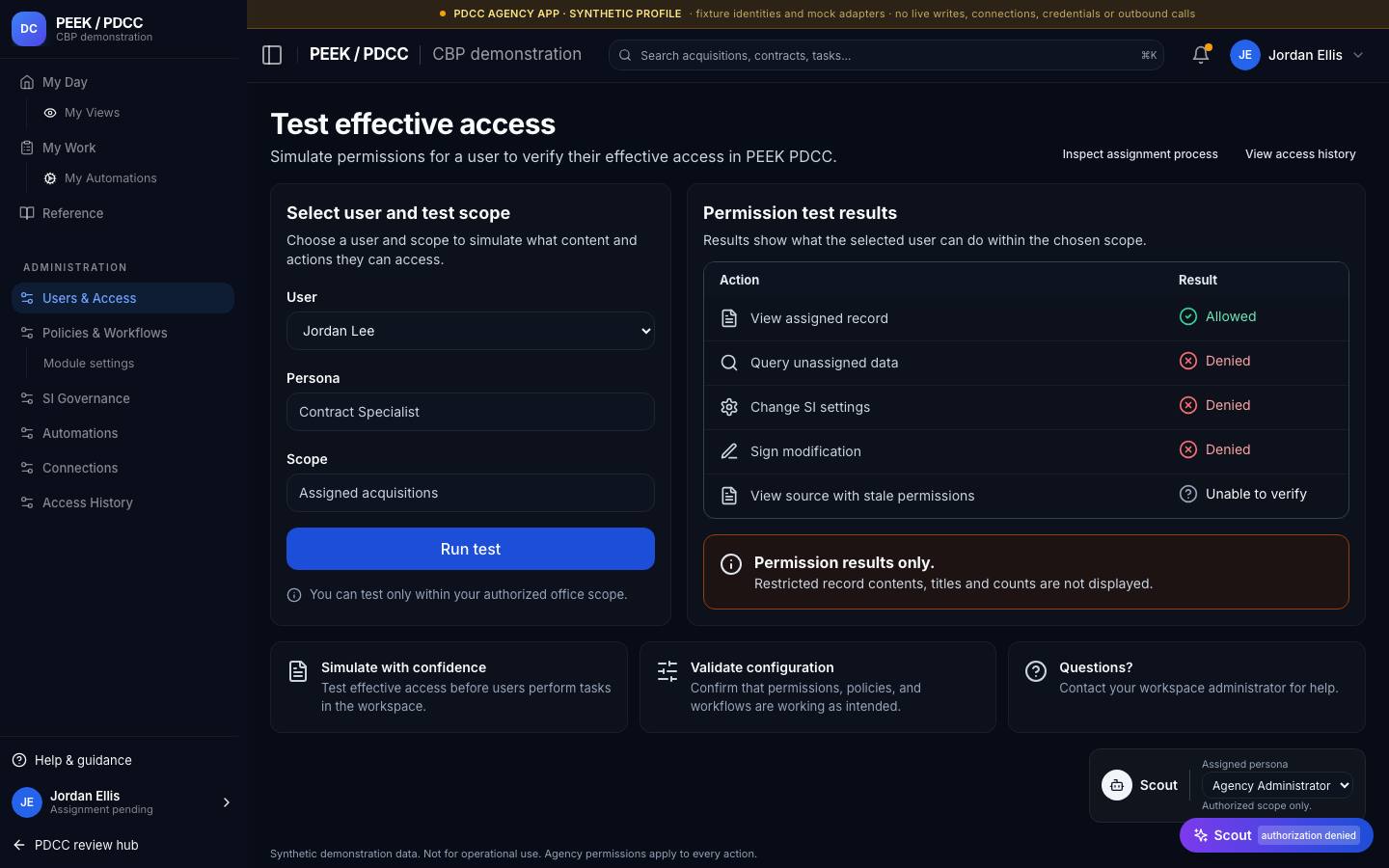The height and width of the screenshot is (868, 1389).
Task: Click the Query unassigned data search icon
Action: 729,363
